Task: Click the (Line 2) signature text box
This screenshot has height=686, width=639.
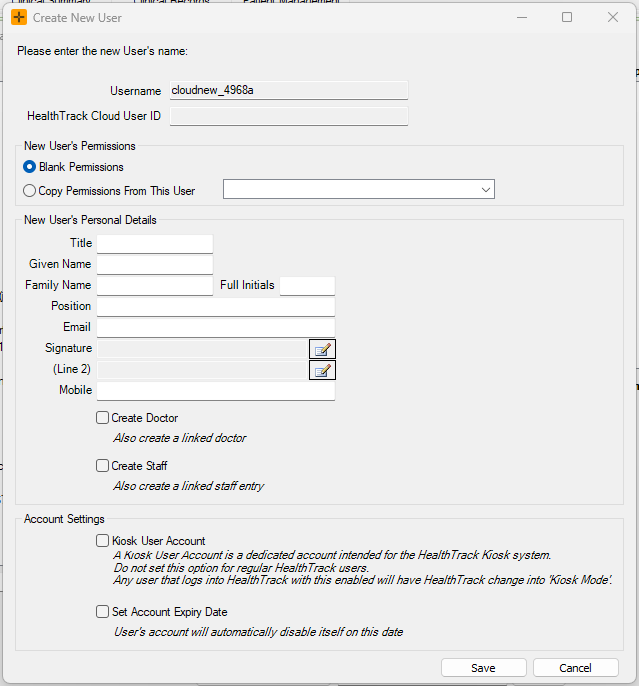Action: click(203, 370)
